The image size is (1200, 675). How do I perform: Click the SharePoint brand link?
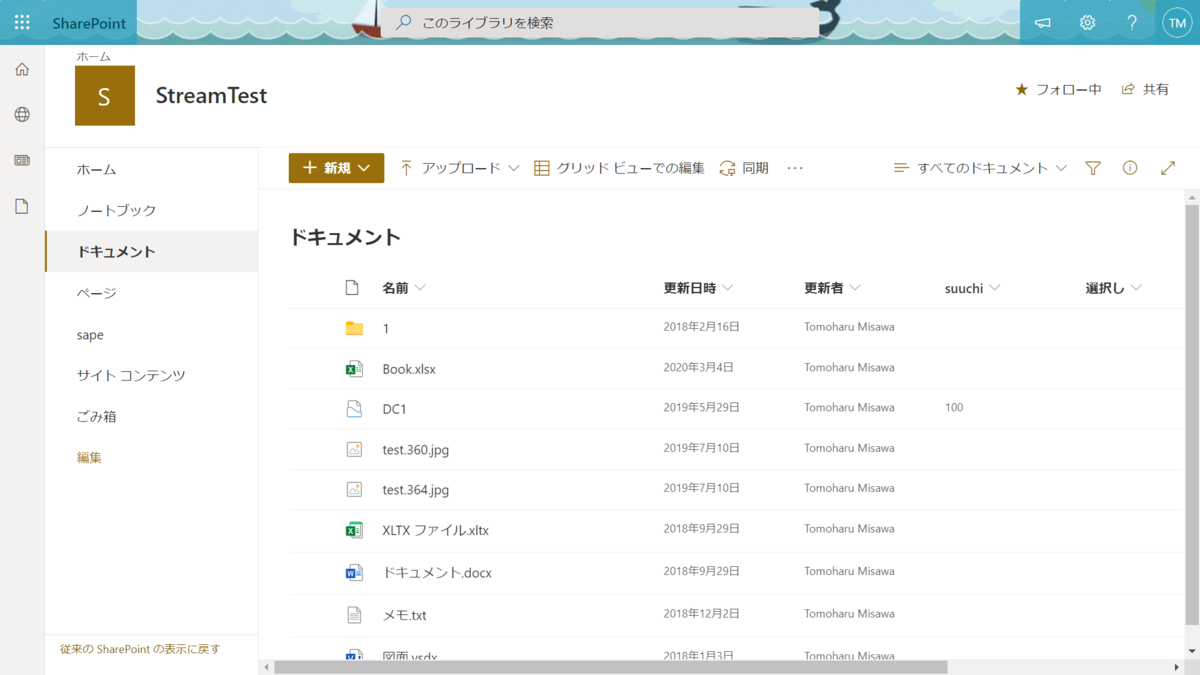click(x=90, y=22)
